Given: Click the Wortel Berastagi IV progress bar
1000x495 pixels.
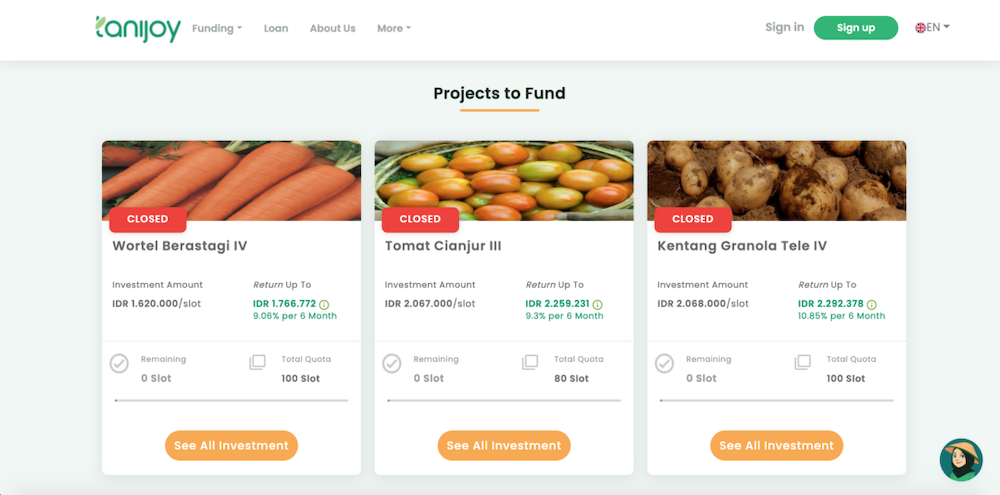Looking at the screenshot, I should [231, 400].
